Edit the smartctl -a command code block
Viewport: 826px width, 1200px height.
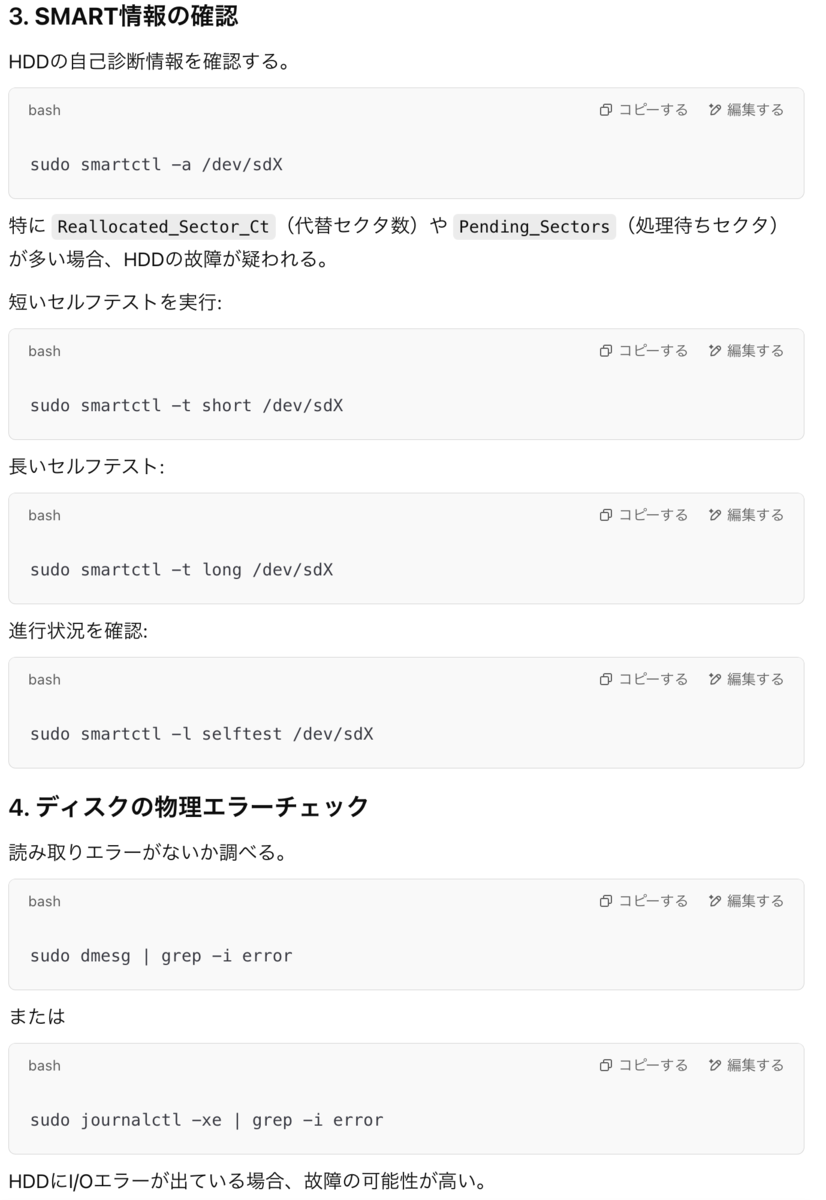[746, 110]
